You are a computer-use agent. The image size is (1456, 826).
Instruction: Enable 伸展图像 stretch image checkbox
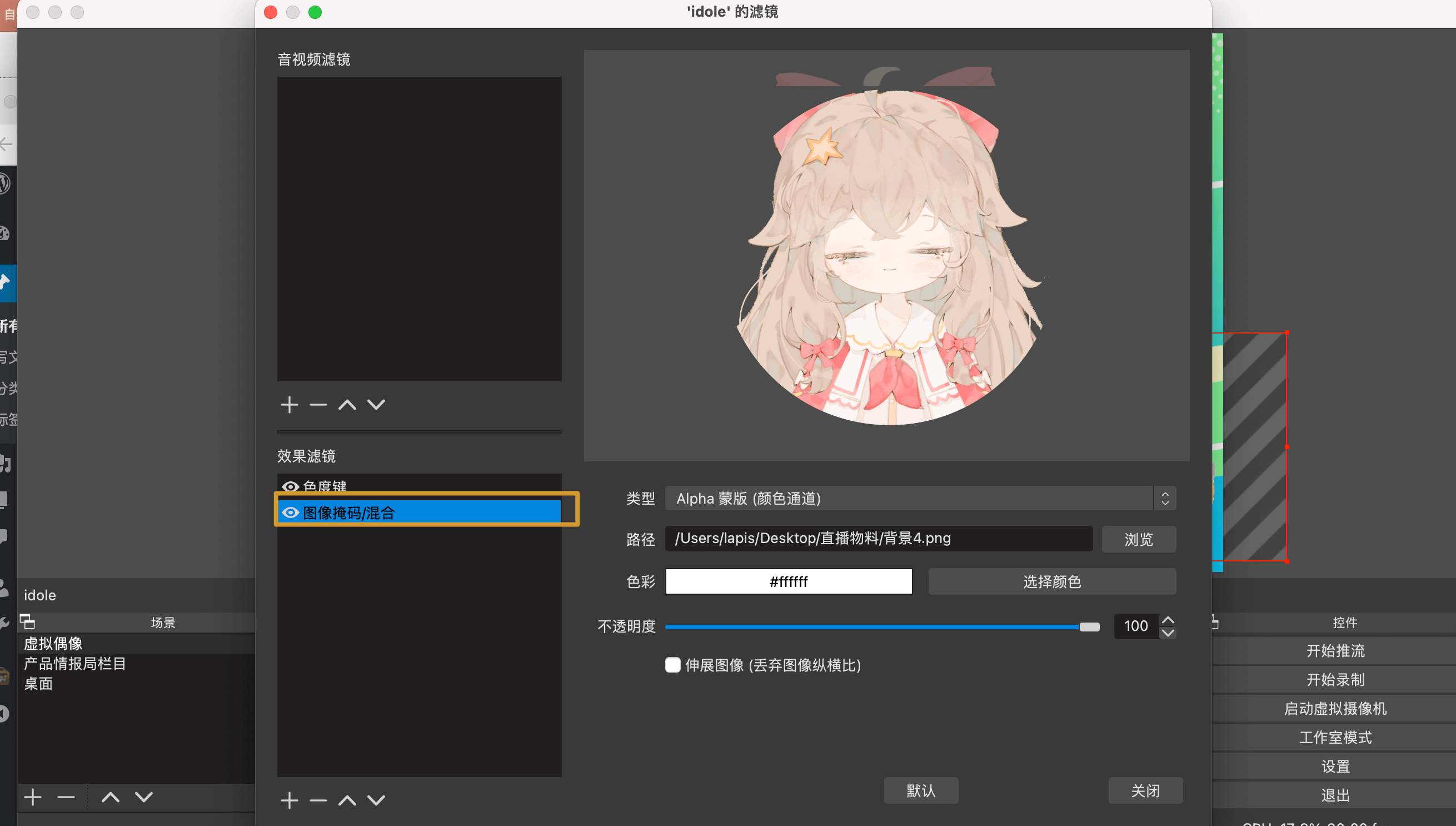[x=672, y=665]
